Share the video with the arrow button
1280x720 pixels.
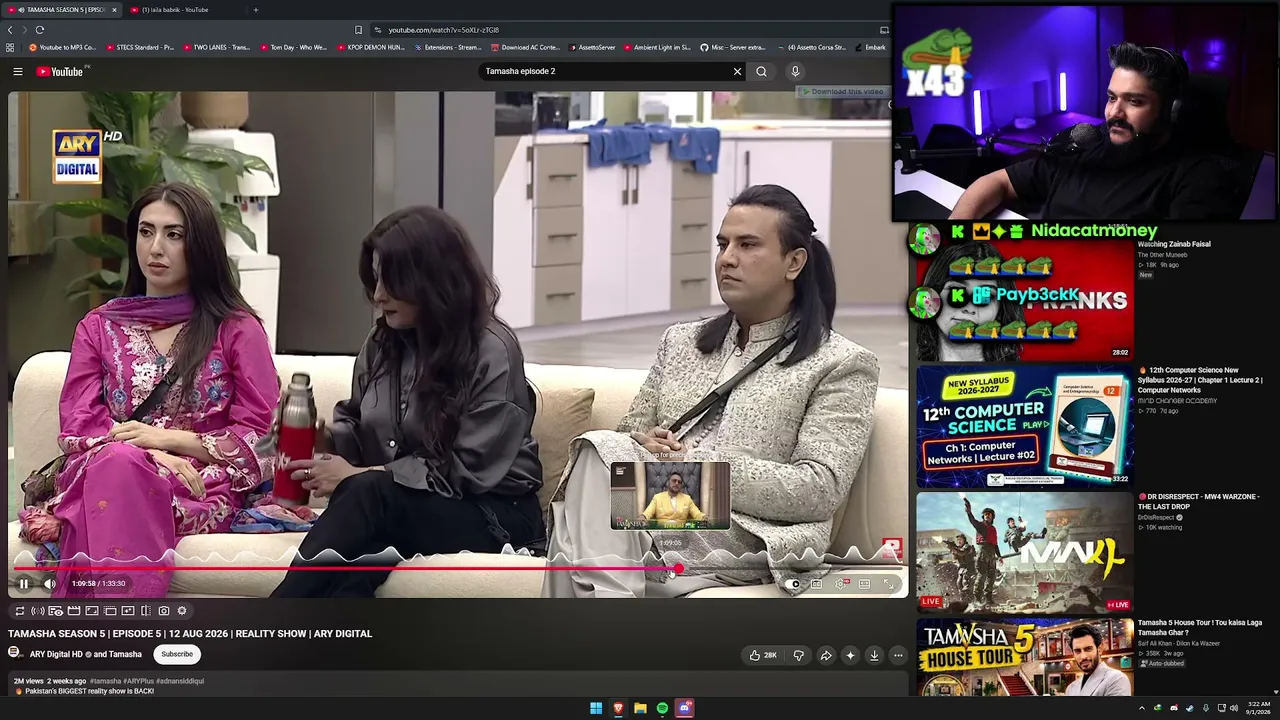coord(826,656)
